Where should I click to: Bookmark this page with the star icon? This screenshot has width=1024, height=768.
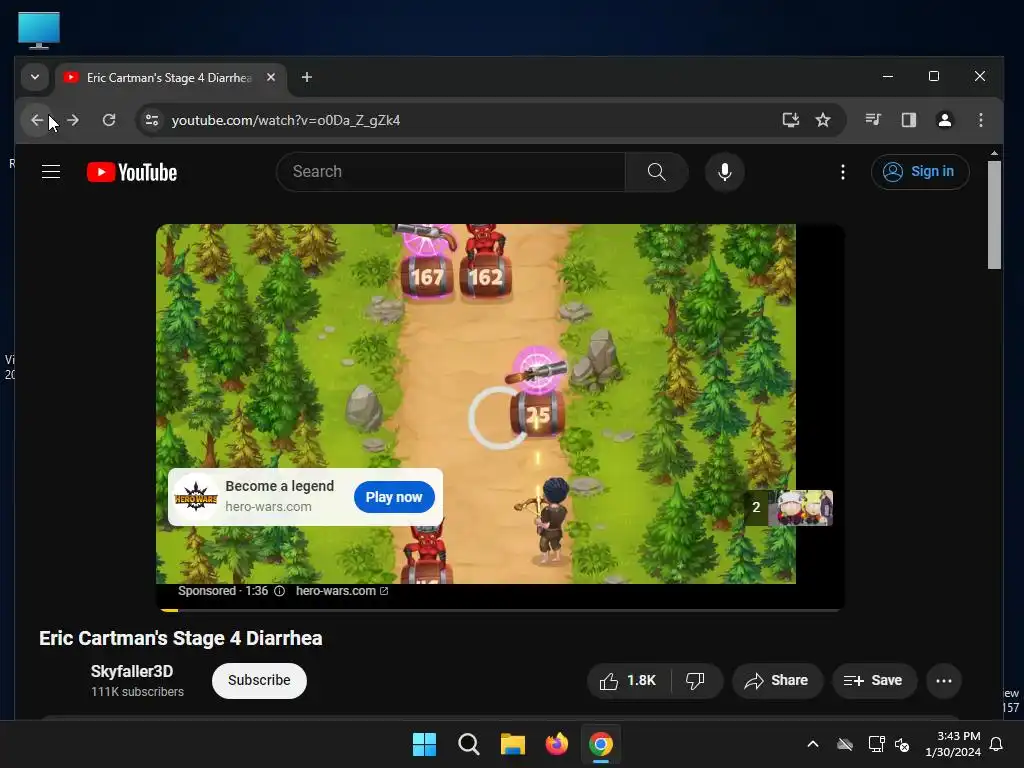824,120
